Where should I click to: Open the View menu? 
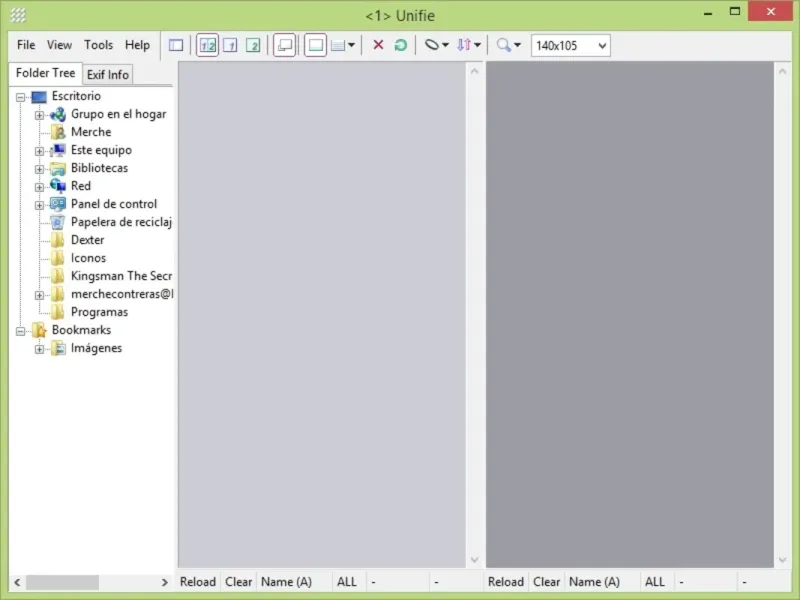pos(59,45)
